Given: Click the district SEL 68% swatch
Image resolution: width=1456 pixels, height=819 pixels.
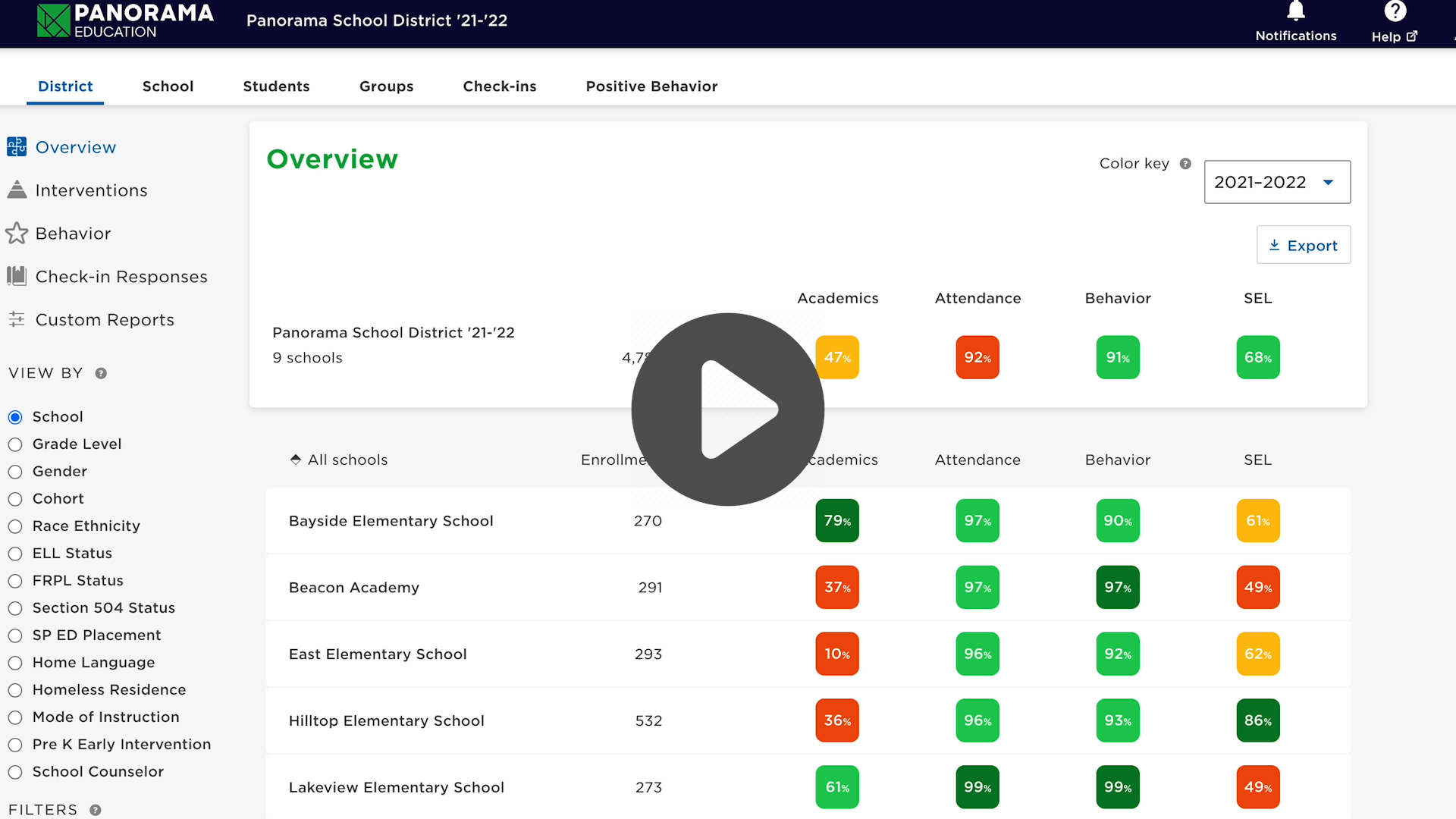Looking at the screenshot, I should point(1258,357).
